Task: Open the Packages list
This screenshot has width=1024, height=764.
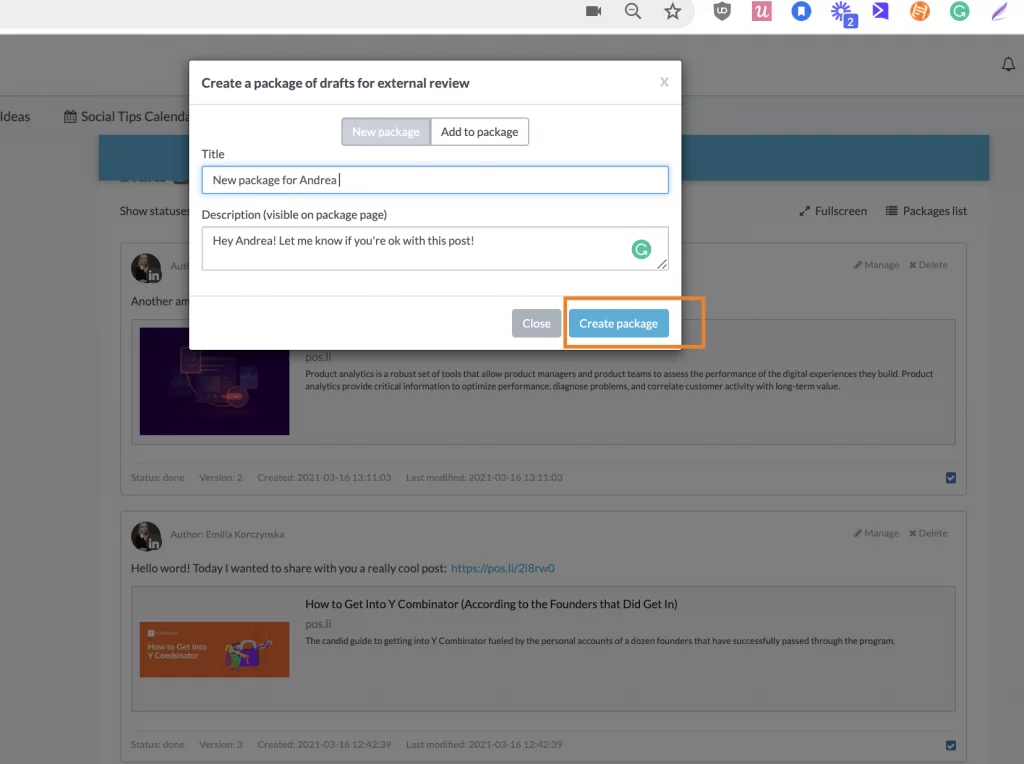Action: (926, 211)
